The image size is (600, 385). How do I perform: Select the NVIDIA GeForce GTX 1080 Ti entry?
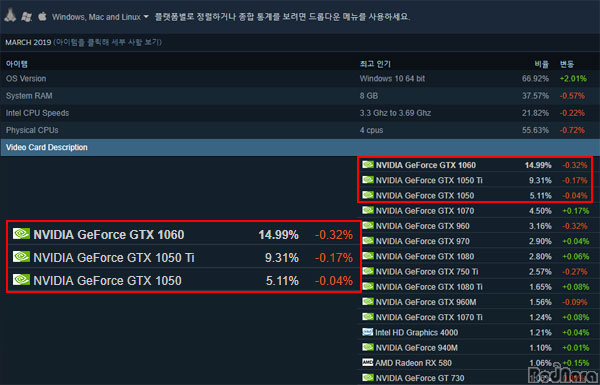[x=476, y=287]
